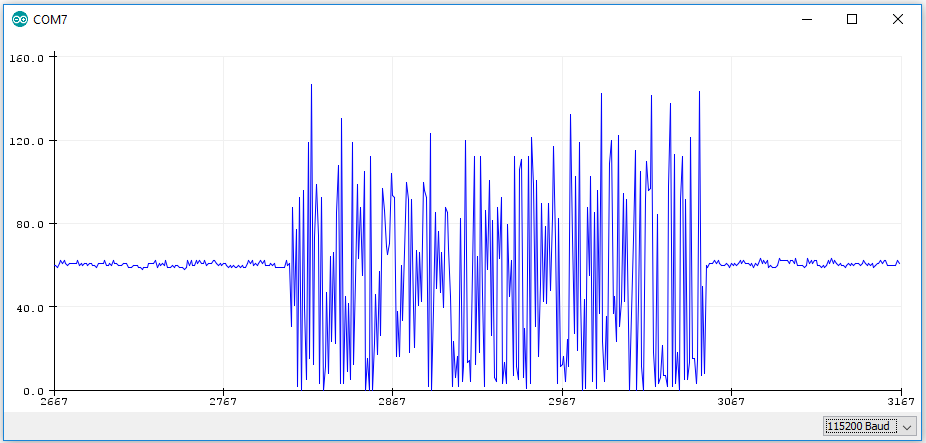The height and width of the screenshot is (443, 926).
Task: Click the 40.0 y-axis label
Action: [30, 307]
